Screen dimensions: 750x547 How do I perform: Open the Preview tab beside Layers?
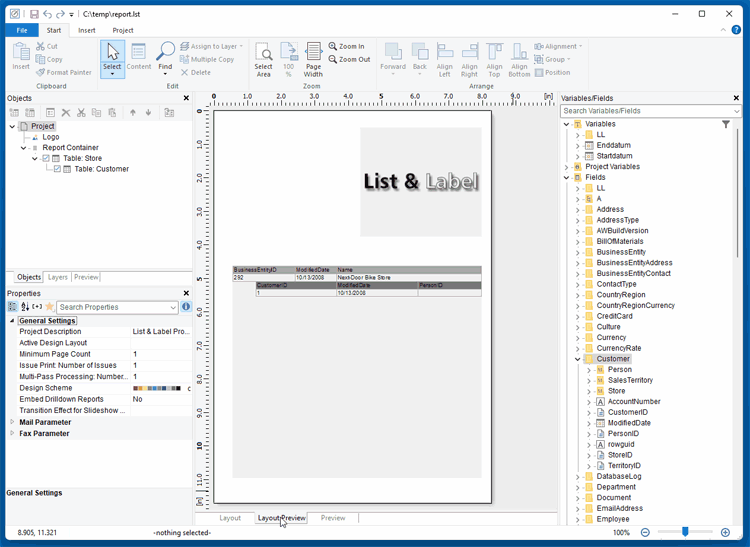[86, 277]
